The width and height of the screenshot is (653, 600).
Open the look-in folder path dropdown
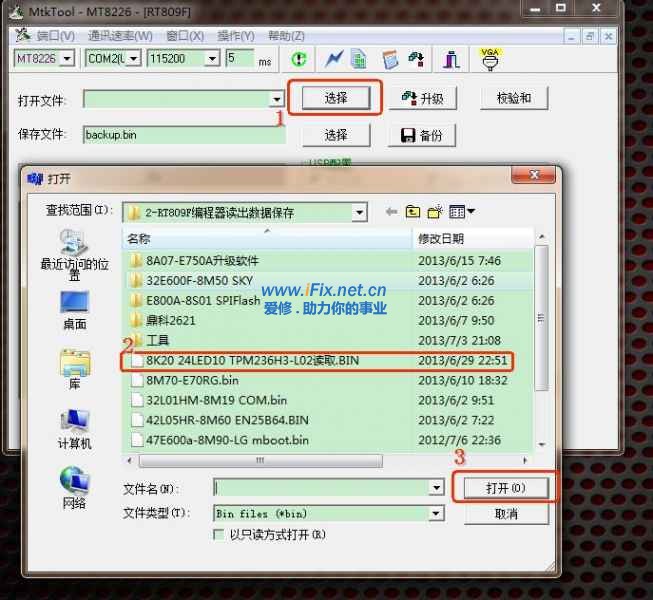point(359,212)
